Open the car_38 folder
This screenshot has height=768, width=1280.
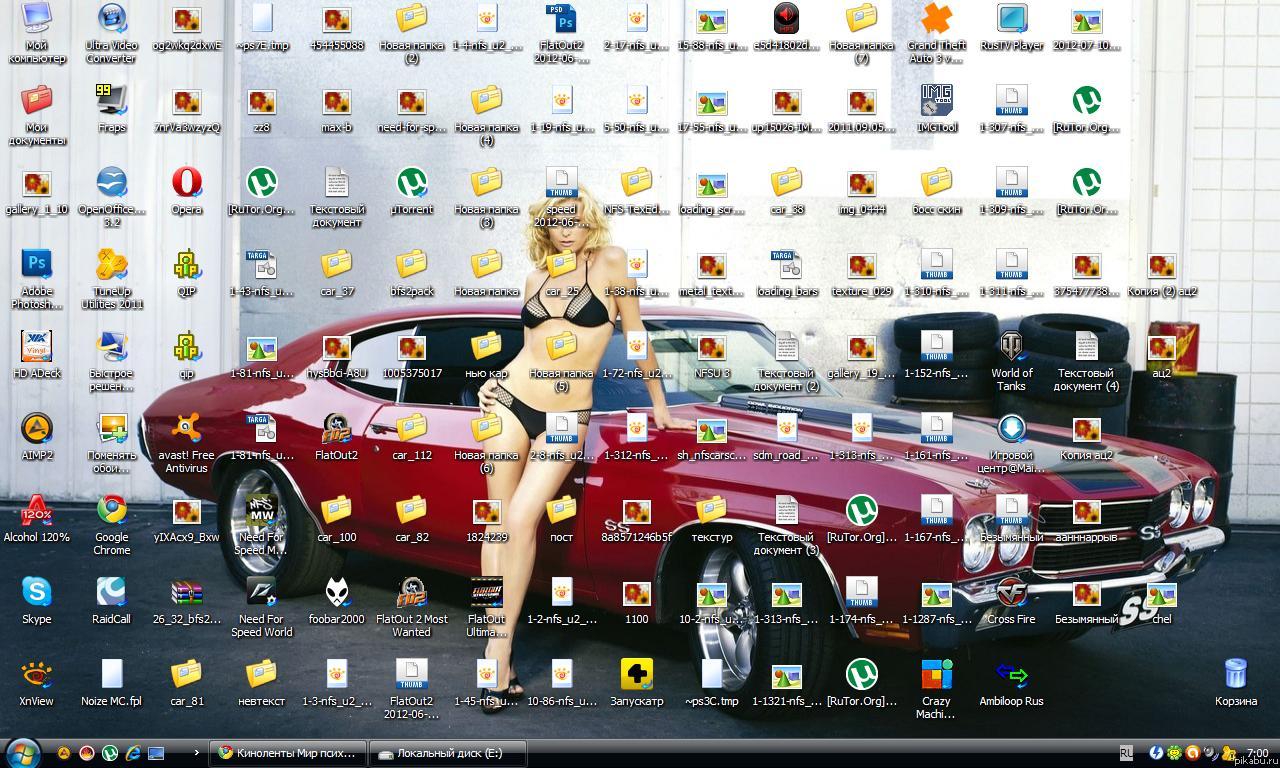click(x=787, y=190)
